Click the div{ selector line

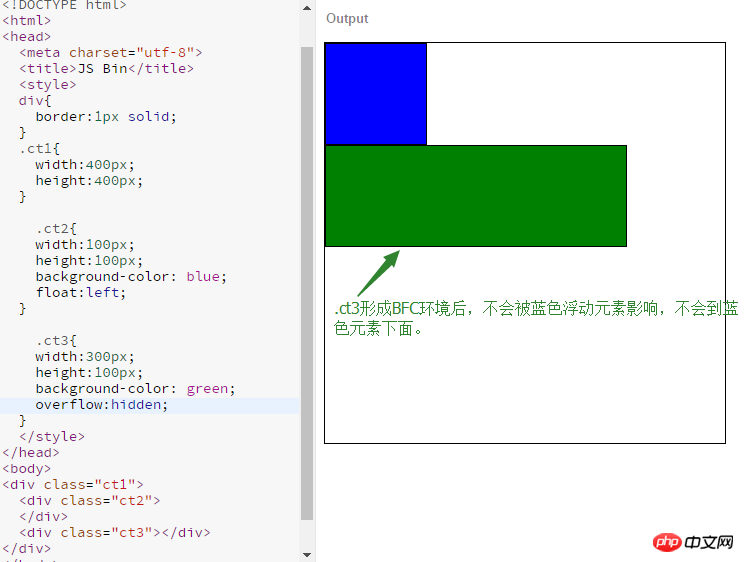click(35, 101)
